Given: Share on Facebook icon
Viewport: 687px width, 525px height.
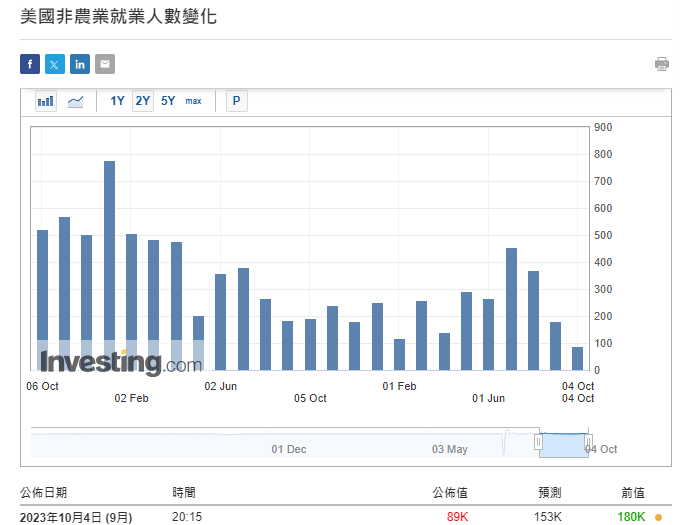Looking at the screenshot, I should tap(30, 64).
